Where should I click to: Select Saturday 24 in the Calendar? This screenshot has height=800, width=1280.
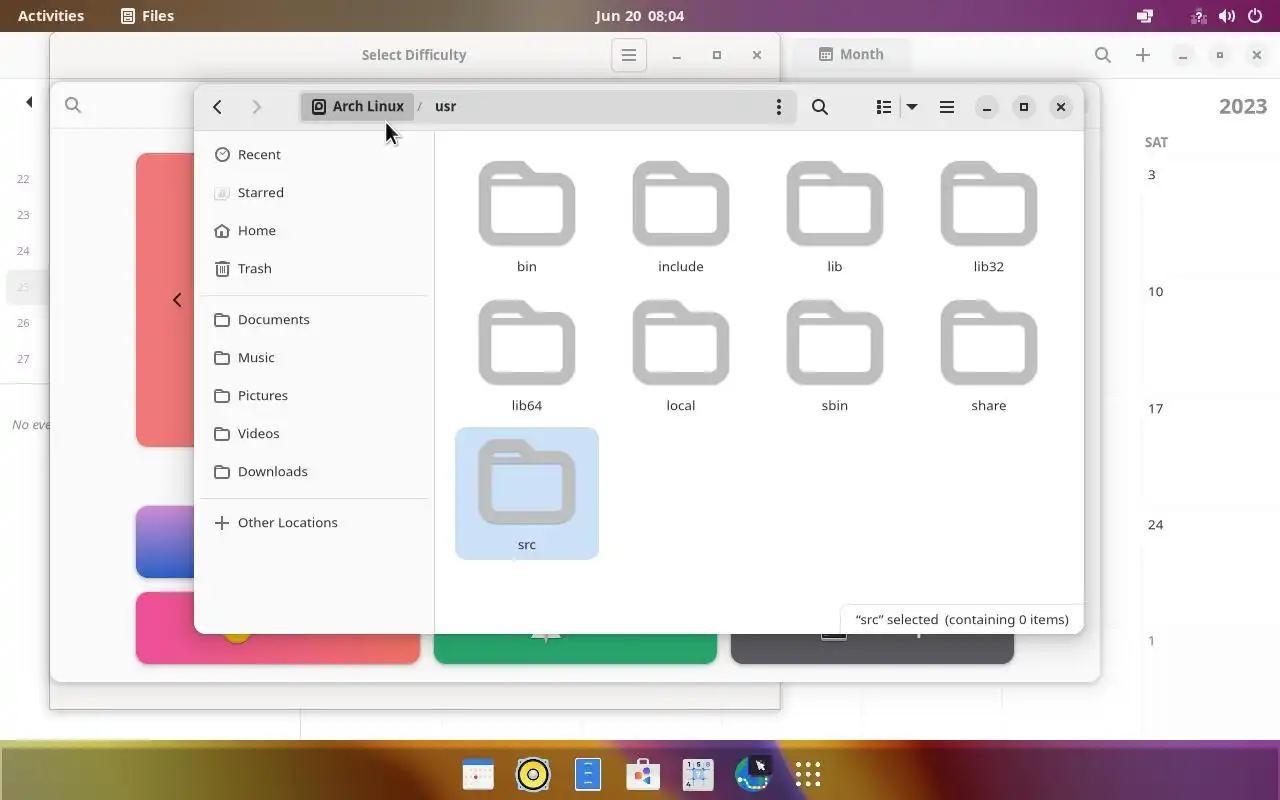(1156, 524)
